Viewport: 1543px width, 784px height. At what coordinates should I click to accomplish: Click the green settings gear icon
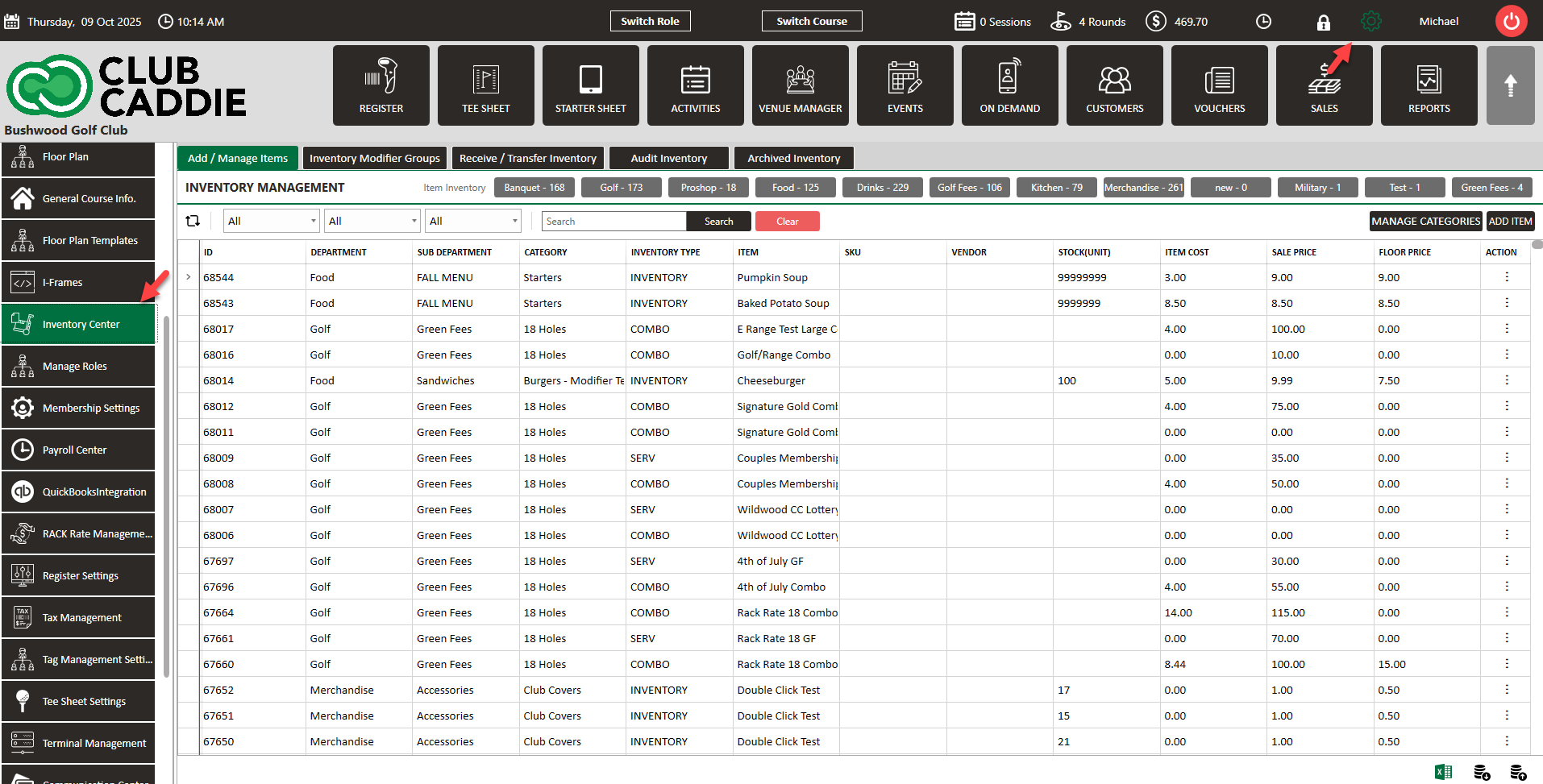(1370, 22)
